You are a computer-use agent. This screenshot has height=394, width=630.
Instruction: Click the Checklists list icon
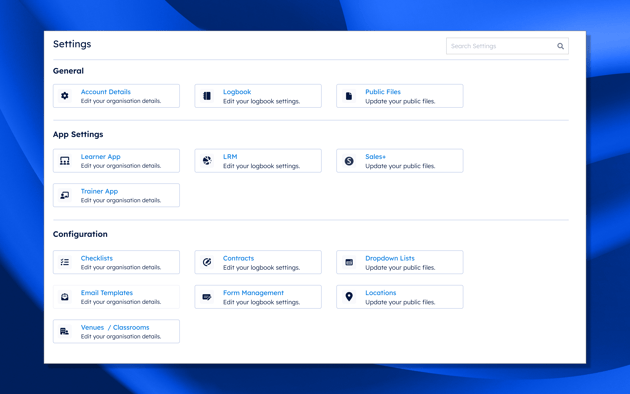pyautogui.click(x=65, y=262)
